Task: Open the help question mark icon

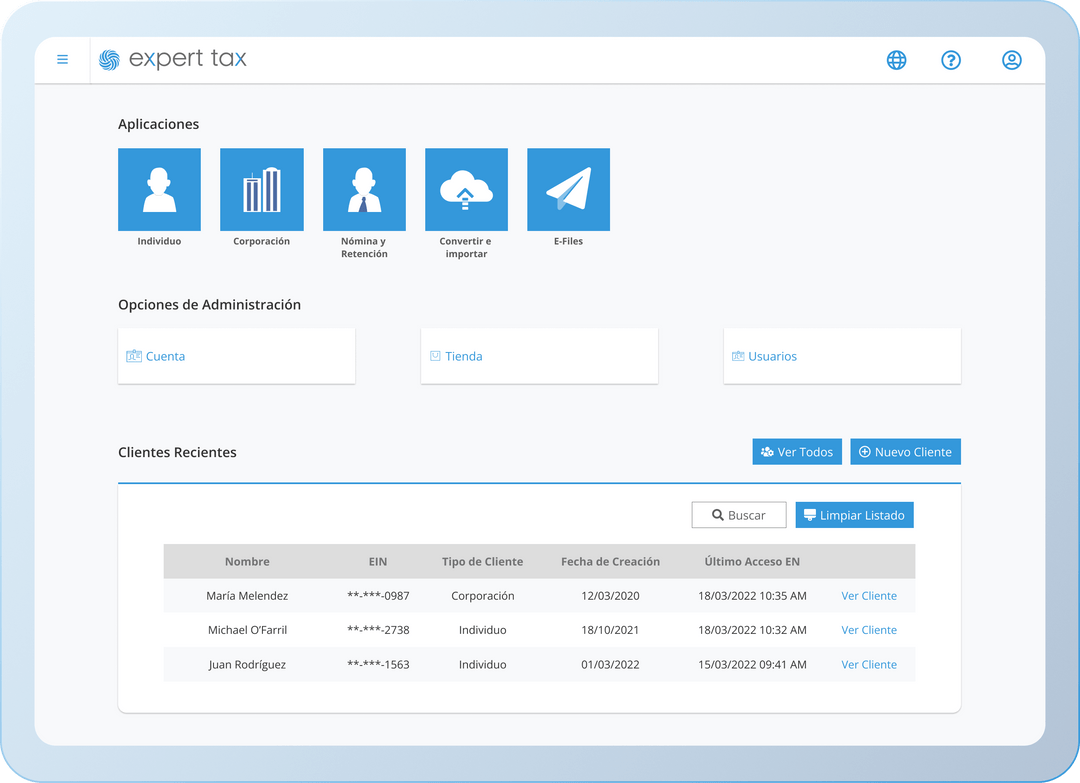Action: click(x=951, y=60)
